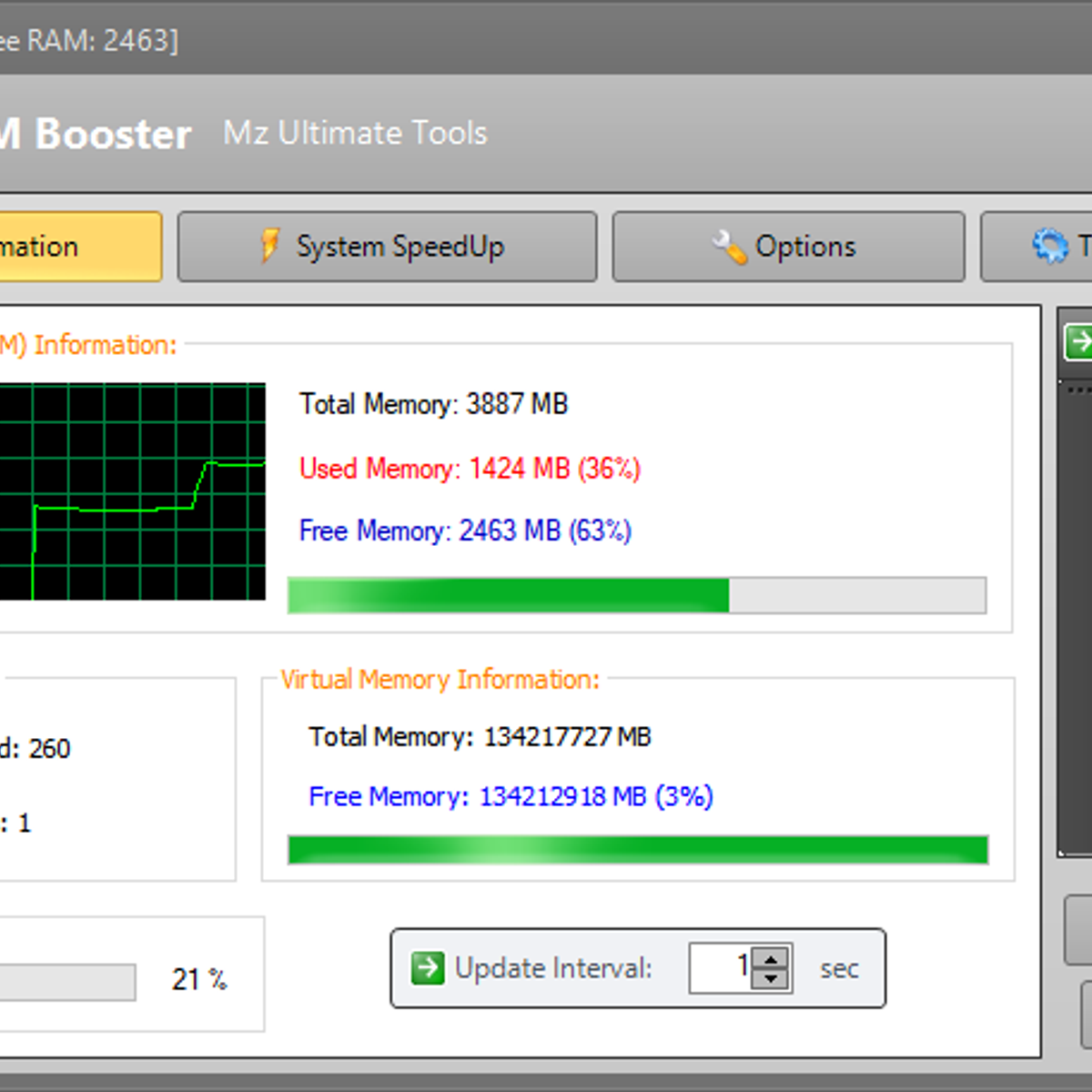Decrease Update Interval with the down arrow
This screenshot has width=1092, height=1092.
click(771, 980)
